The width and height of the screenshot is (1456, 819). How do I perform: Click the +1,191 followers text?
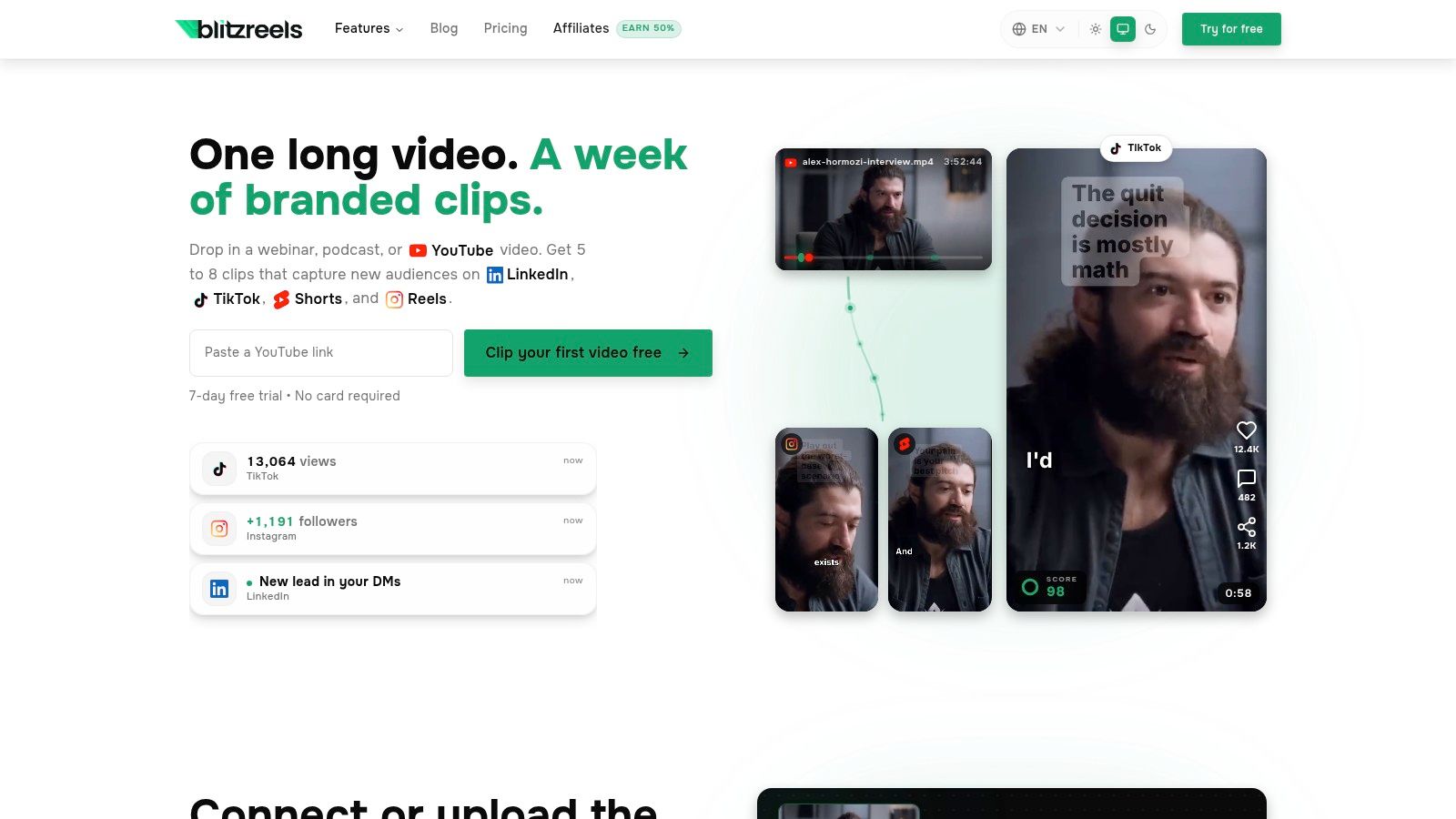[x=302, y=521]
